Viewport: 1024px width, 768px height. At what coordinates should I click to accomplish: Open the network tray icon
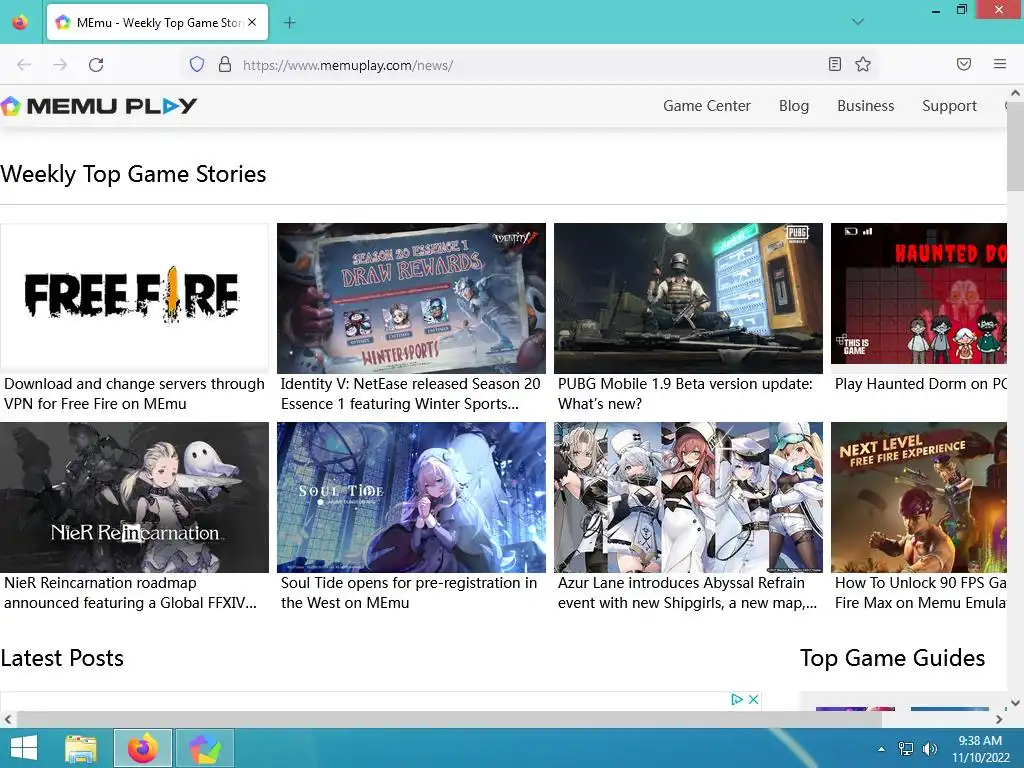click(906, 749)
